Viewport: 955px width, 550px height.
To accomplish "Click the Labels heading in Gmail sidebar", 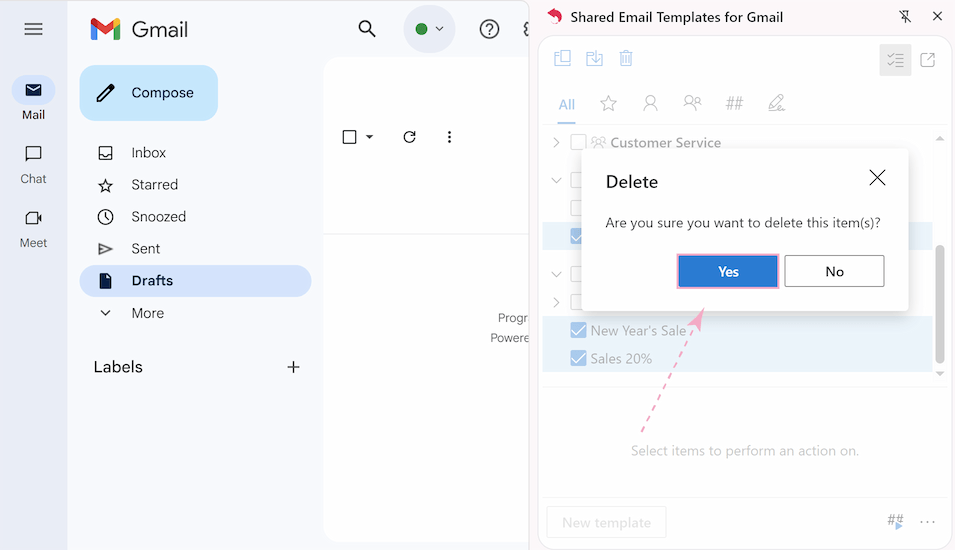I will click(118, 367).
